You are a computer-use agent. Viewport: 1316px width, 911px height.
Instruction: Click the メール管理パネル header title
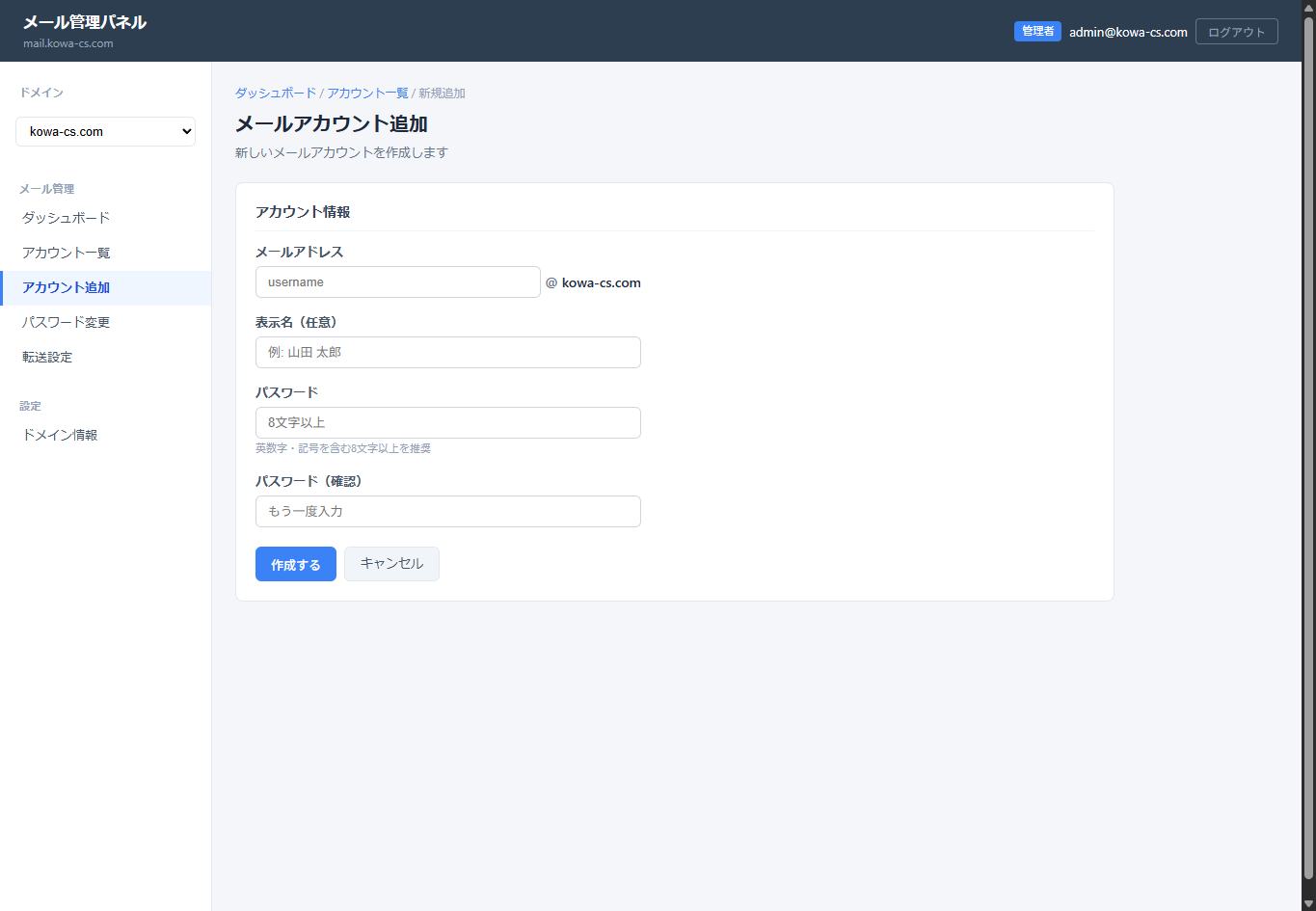click(85, 22)
